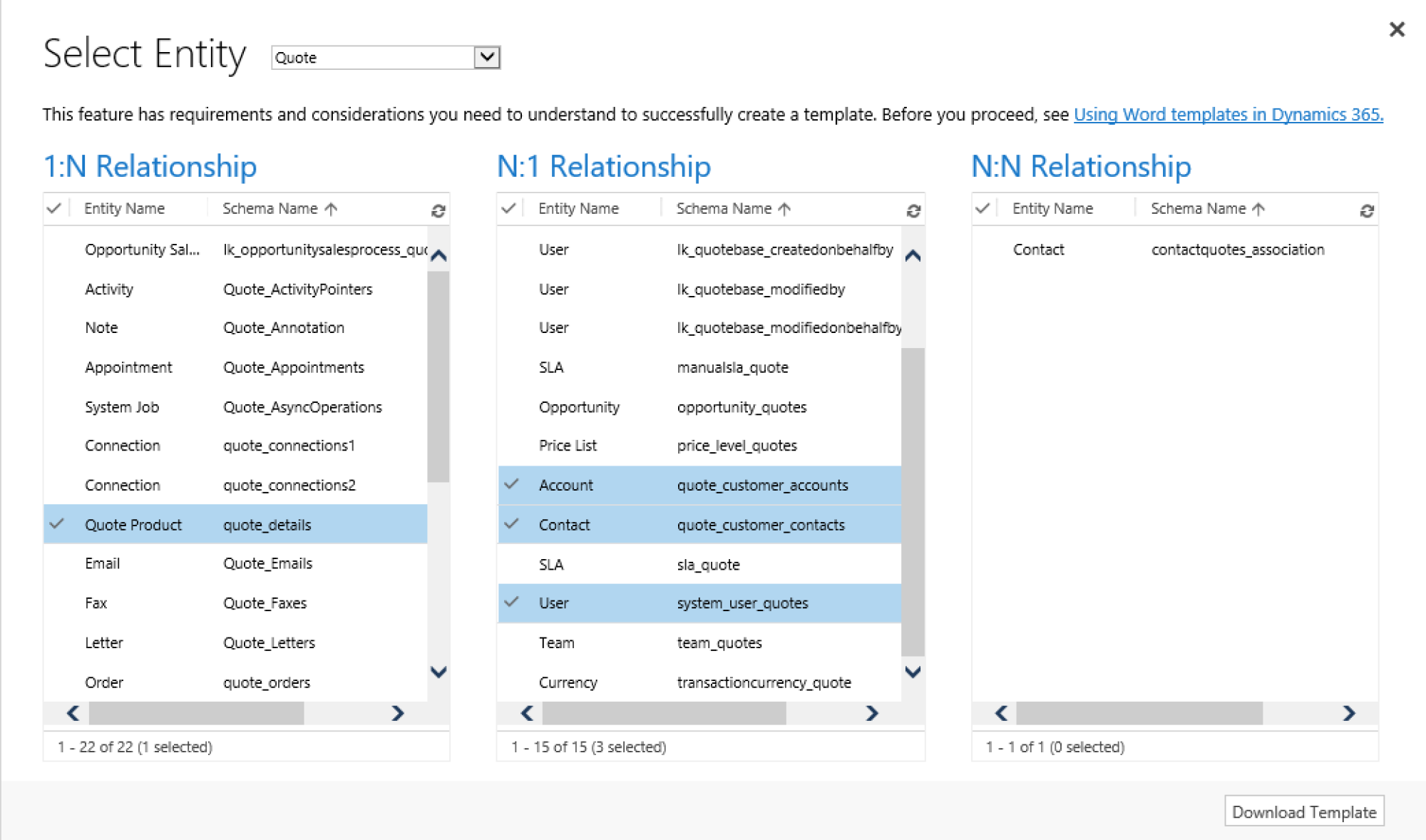Select the Appointment Quote_Appointments row

tap(235, 367)
